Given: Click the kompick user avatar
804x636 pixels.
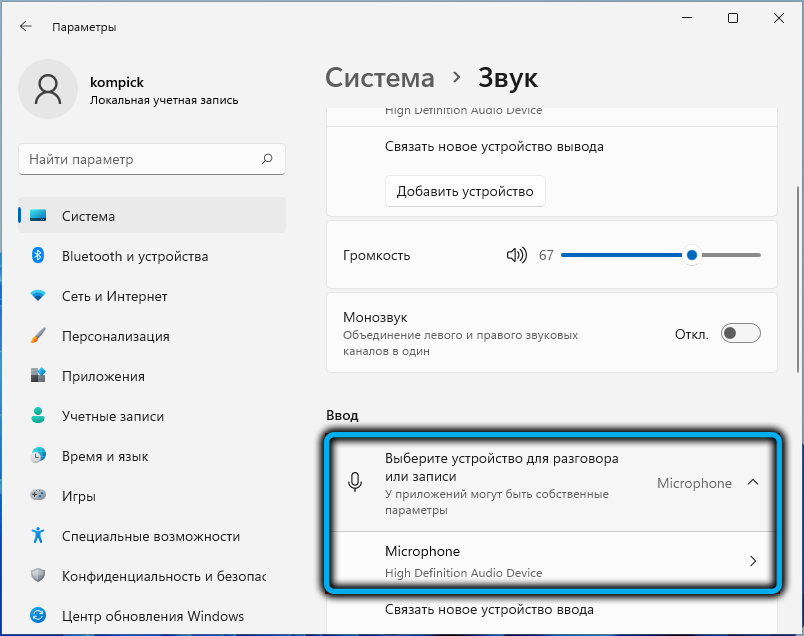Looking at the screenshot, I should click(47, 91).
